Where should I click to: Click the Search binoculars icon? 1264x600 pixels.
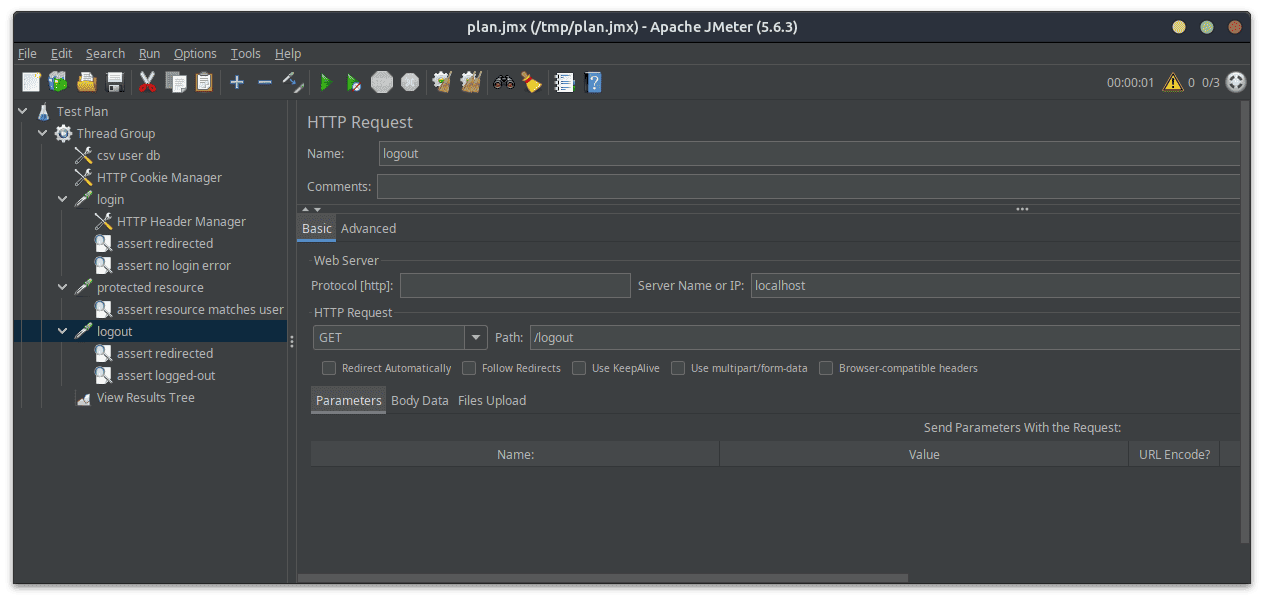(503, 83)
